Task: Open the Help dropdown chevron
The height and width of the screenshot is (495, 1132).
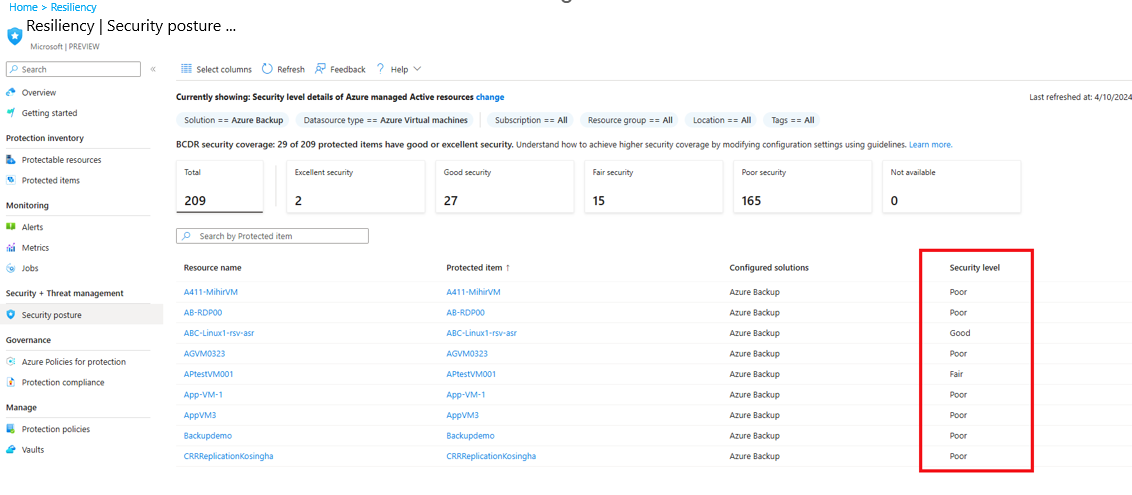Action: coord(417,69)
